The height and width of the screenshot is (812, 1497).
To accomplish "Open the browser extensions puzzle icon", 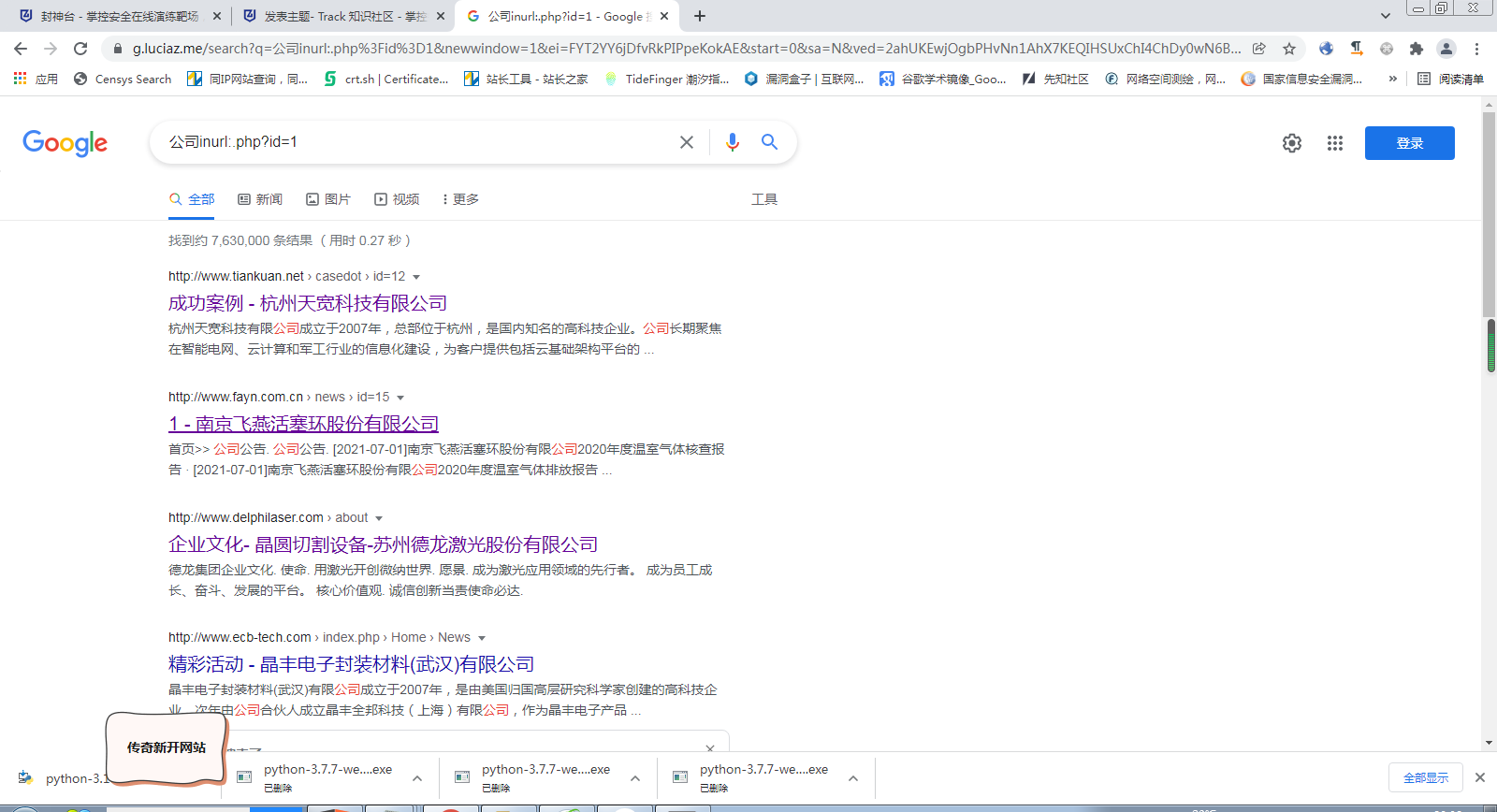I will point(1417,49).
